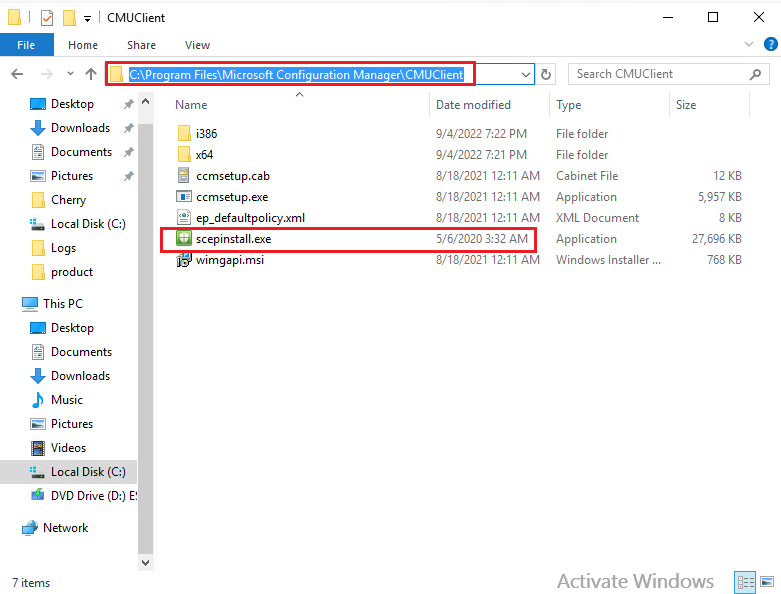The width and height of the screenshot is (781, 594).
Task: Click the address bar path text
Action: (296, 75)
